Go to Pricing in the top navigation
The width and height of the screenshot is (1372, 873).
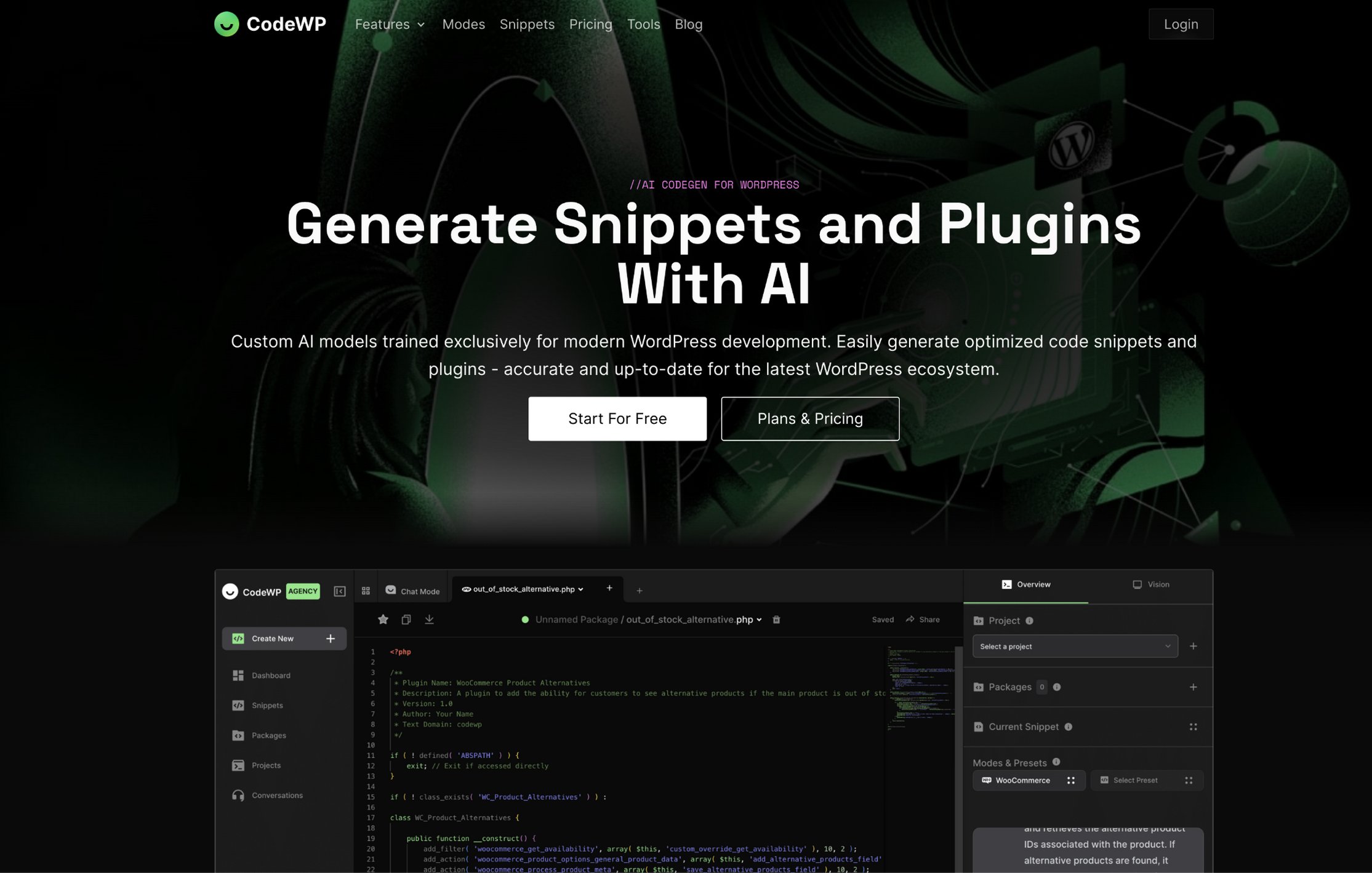point(590,24)
